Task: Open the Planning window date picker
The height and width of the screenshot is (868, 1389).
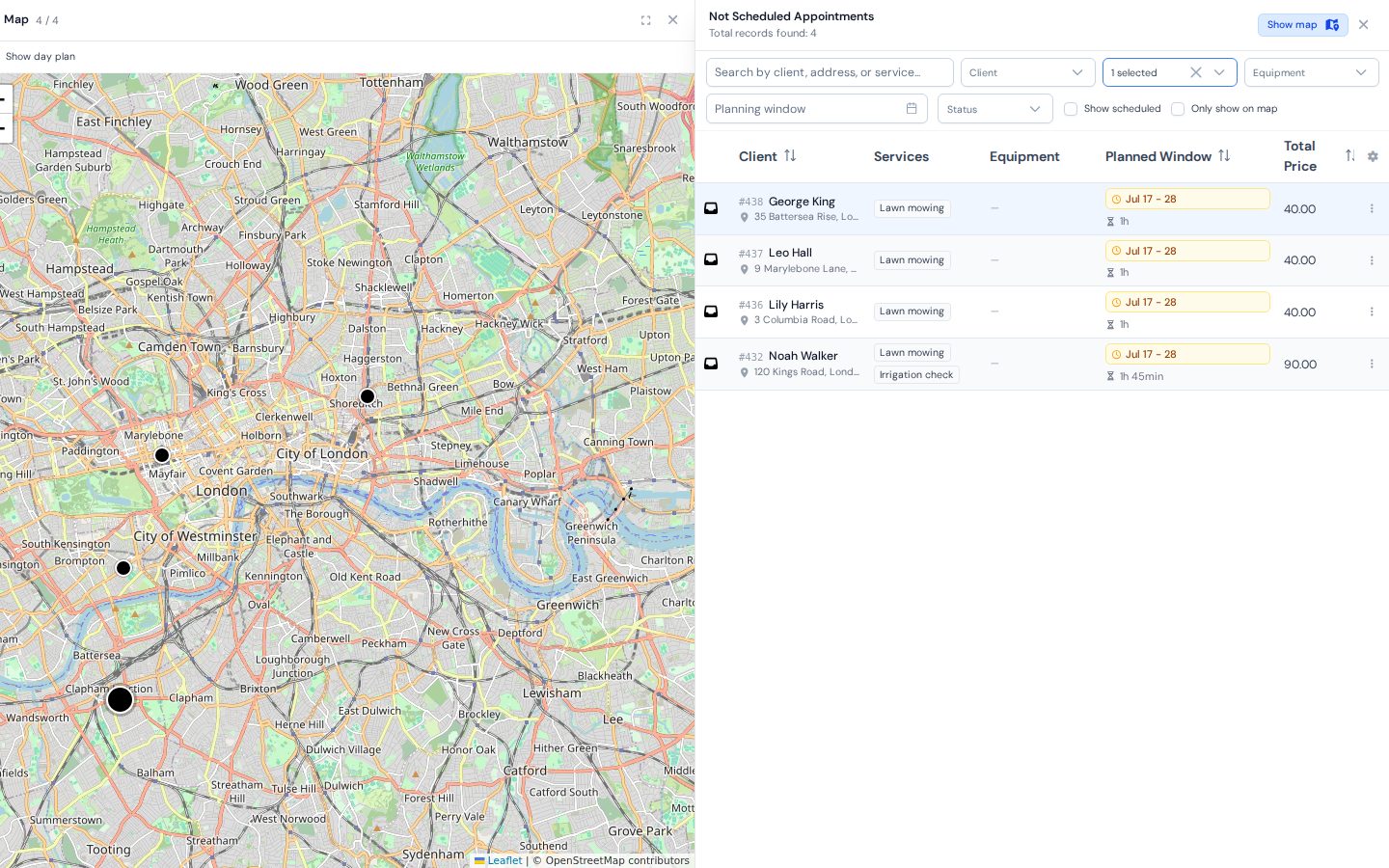Action: tap(816, 109)
